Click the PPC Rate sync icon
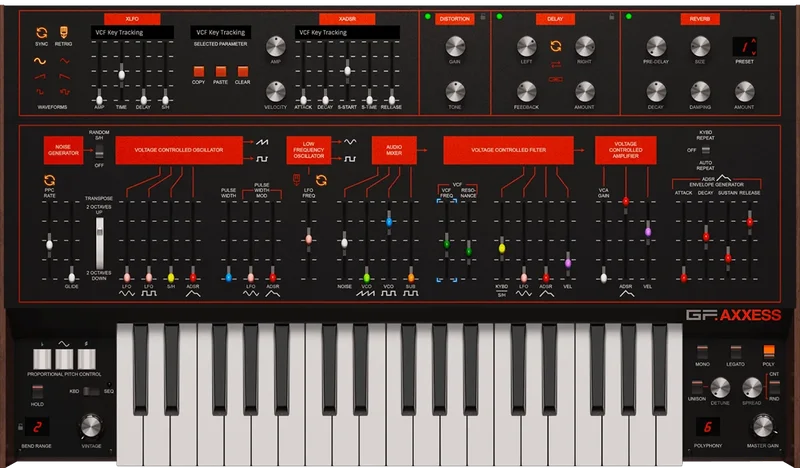This screenshot has height=468, width=800. [49, 180]
